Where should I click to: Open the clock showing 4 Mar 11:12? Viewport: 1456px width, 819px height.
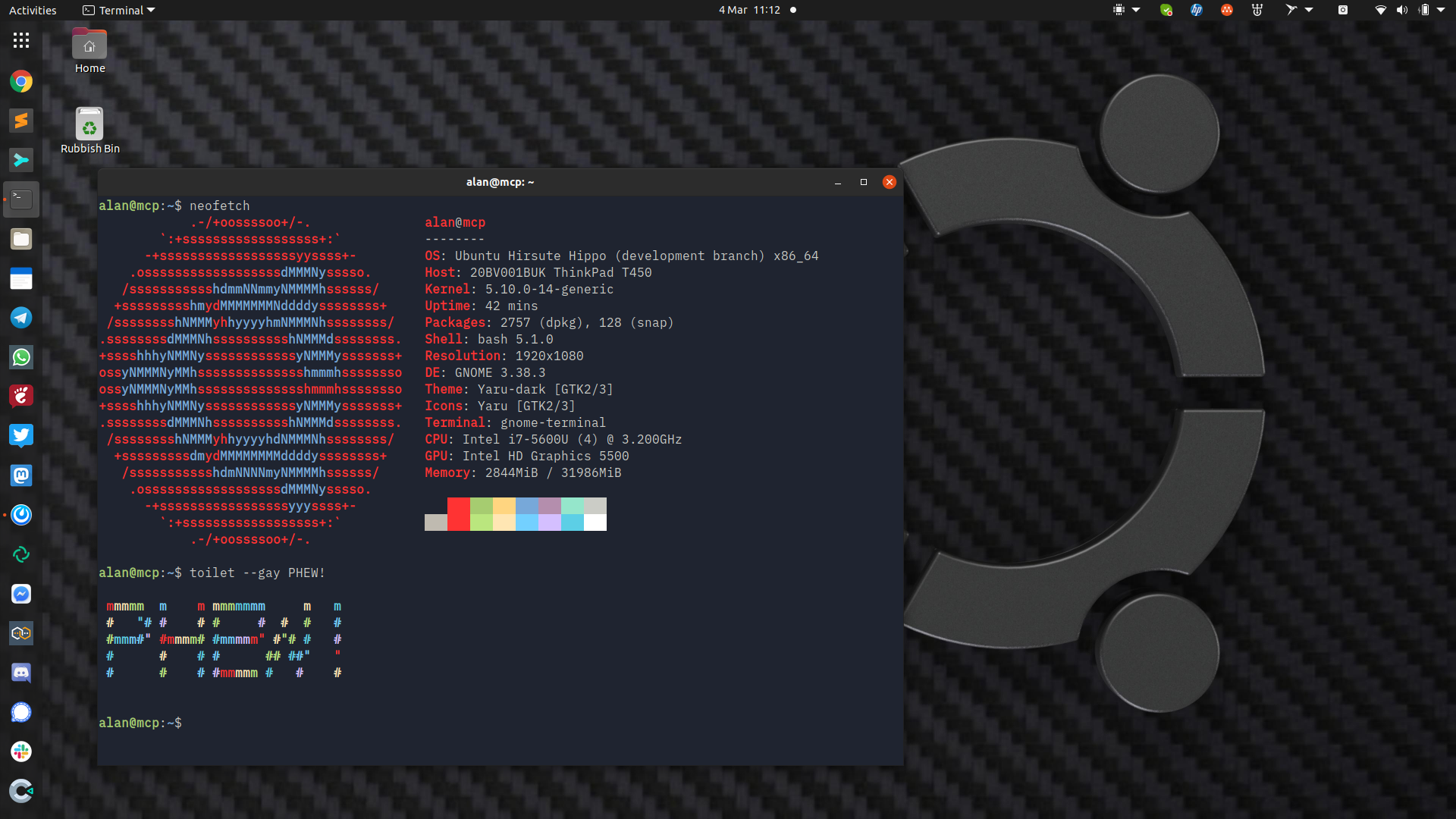[750, 10]
